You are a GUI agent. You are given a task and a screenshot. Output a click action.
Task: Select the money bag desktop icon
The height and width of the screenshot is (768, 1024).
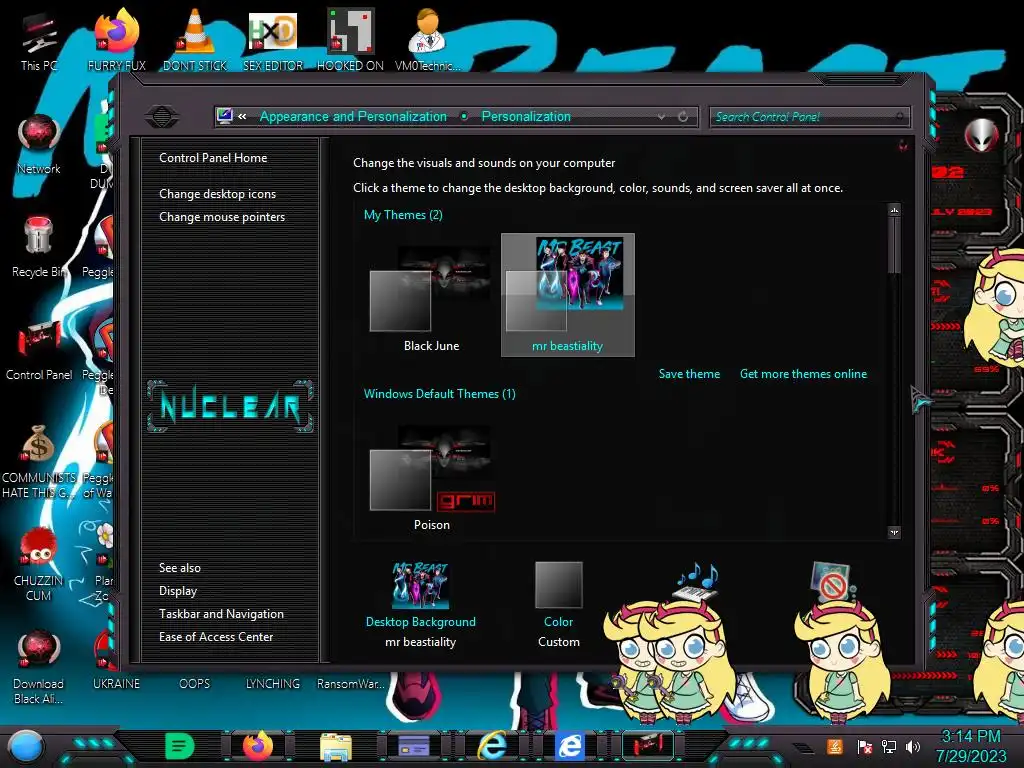(x=39, y=462)
